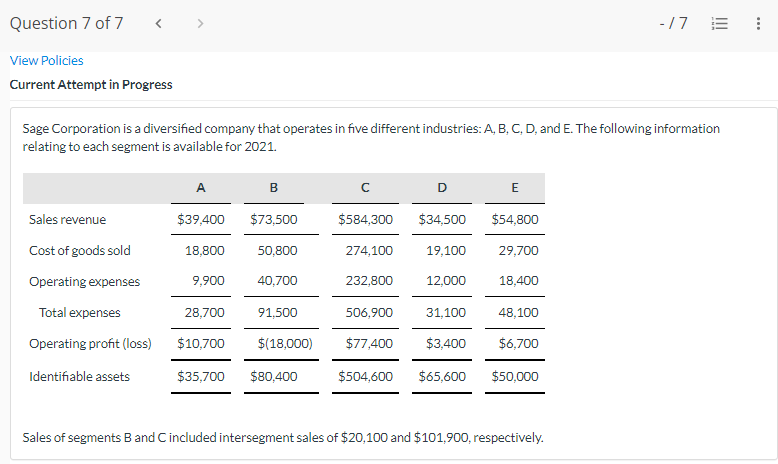Click column header E
This screenshot has width=778, height=464.
point(515,188)
